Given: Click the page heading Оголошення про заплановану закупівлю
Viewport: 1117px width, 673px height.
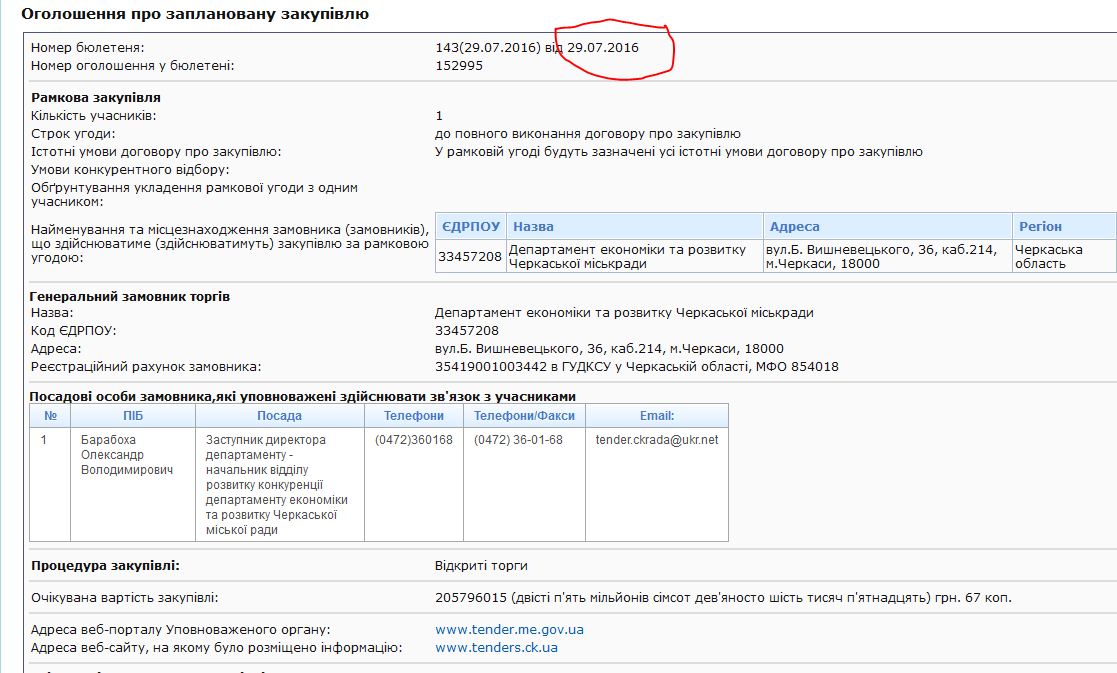Looking at the screenshot, I should pos(195,14).
